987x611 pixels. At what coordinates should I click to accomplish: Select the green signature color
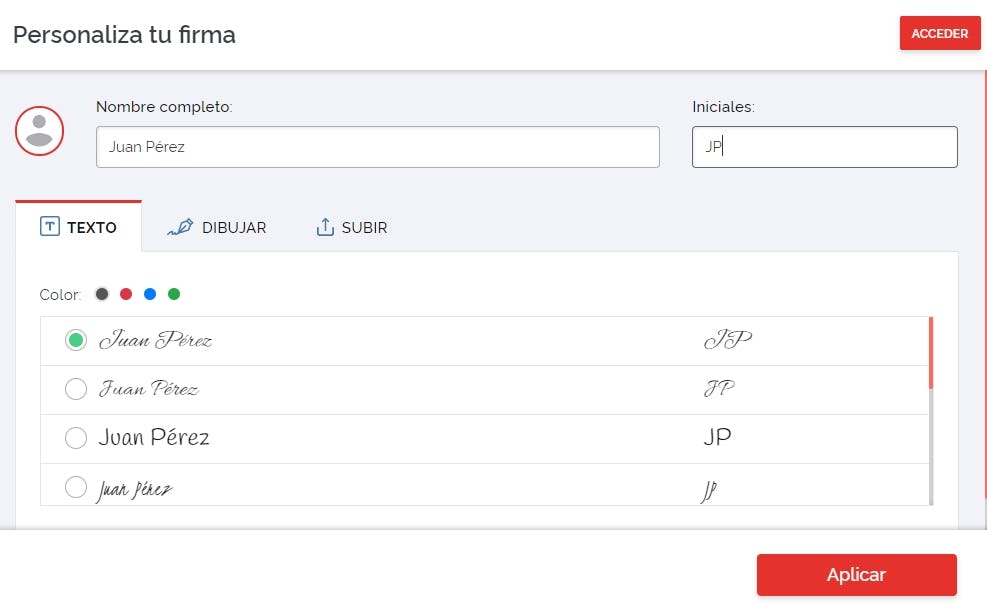click(x=174, y=294)
